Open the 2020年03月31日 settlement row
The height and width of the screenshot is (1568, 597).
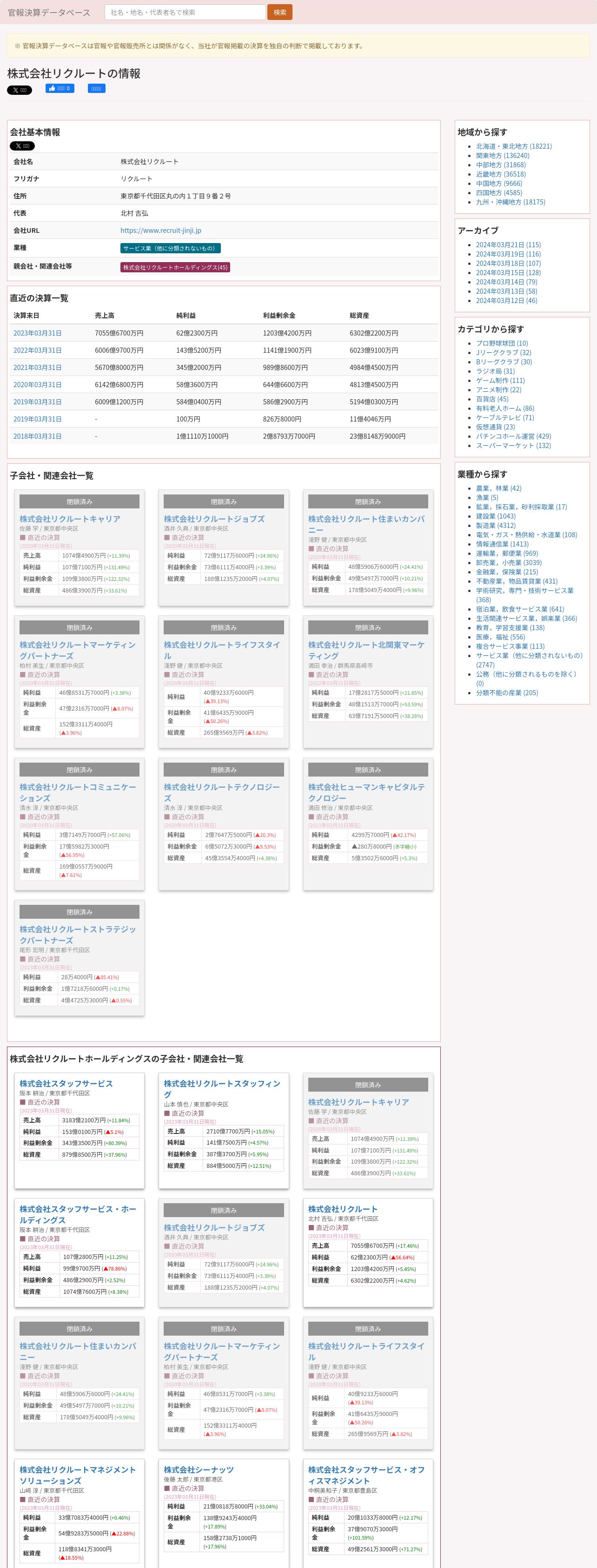(x=37, y=385)
